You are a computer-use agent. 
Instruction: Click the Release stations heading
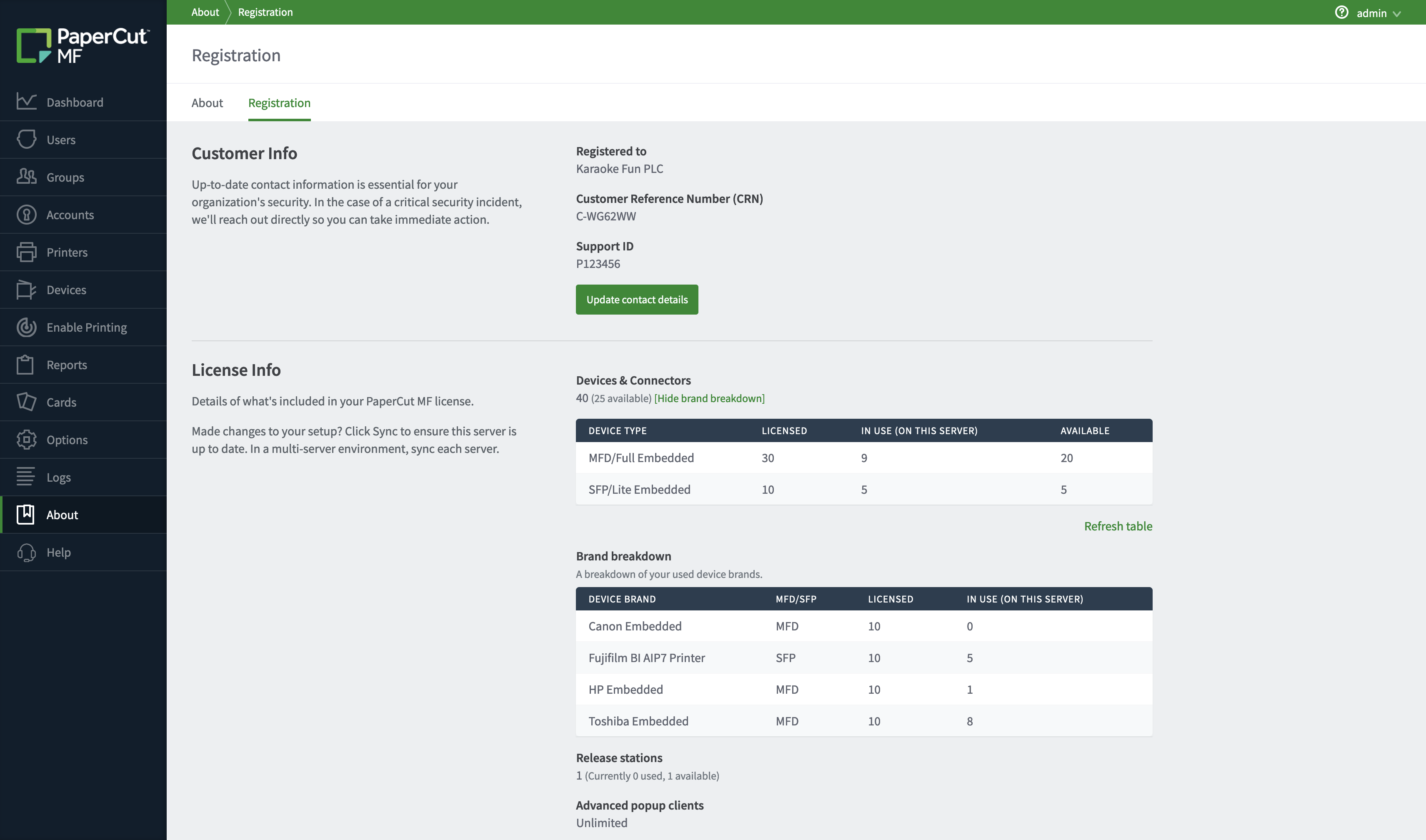click(x=619, y=757)
